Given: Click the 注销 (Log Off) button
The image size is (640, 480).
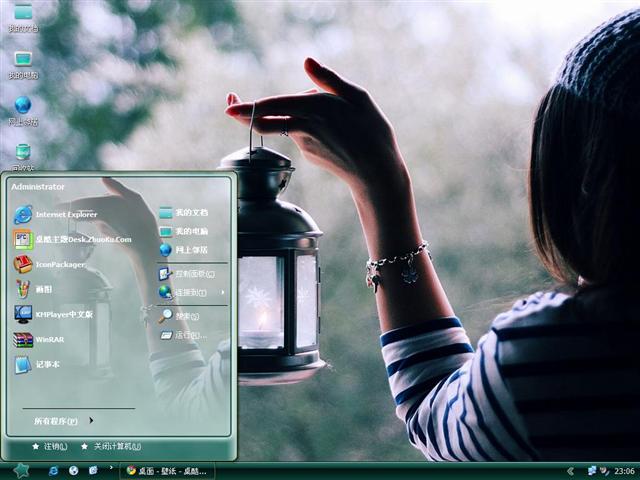Looking at the screenshot, I should point(48,446).
